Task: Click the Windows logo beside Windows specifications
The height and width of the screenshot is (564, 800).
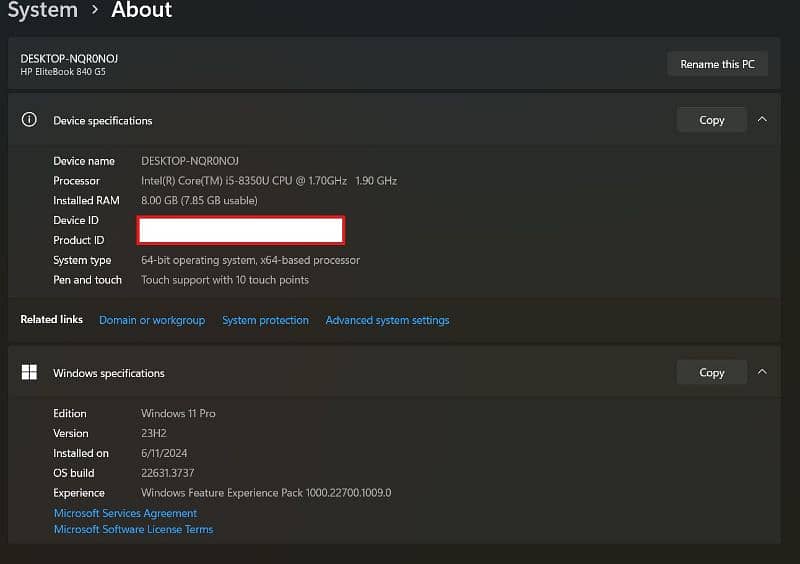Action: click(30, 373)
